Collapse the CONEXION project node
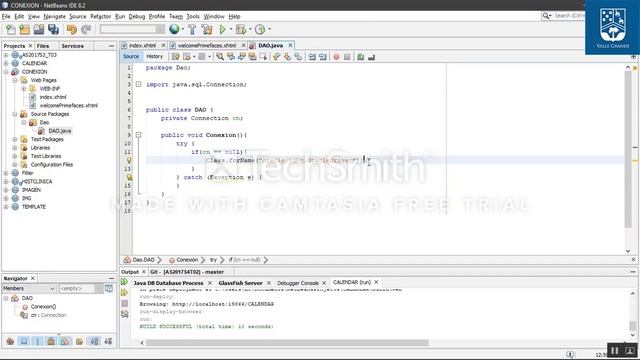Screen dimensions: 640x360 pyautogui.click(x=6, y=72)
